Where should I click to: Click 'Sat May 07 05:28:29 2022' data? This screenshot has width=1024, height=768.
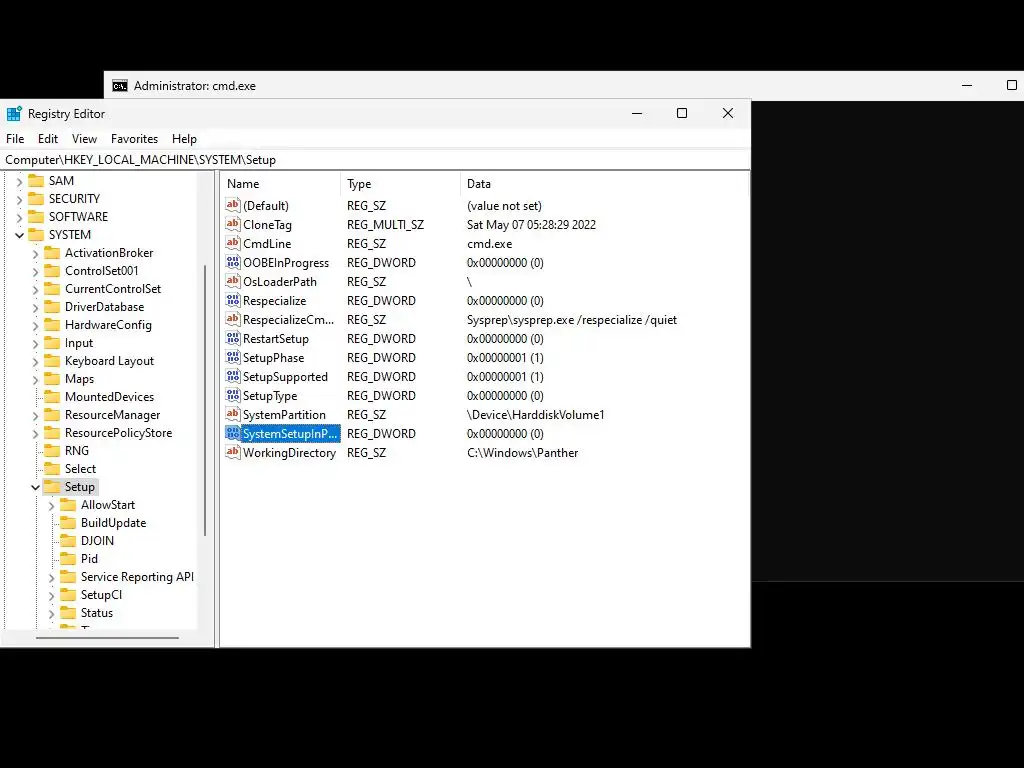531,225
